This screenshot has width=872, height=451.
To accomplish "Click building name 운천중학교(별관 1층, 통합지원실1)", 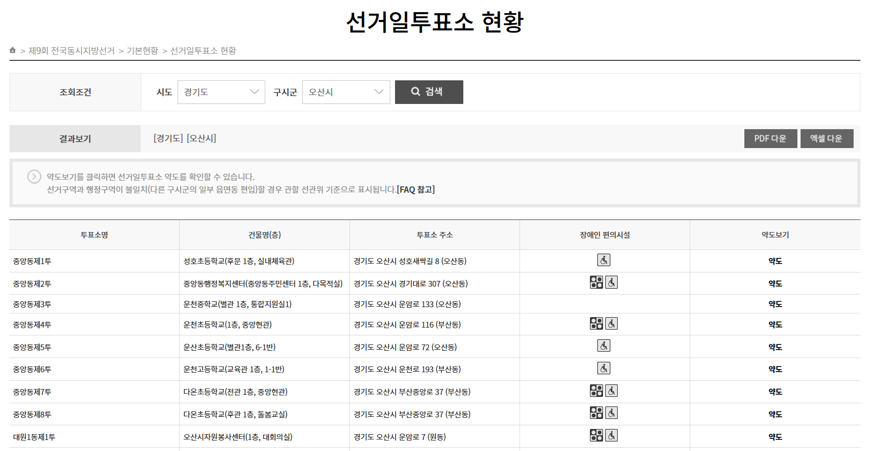I will [x=237, y=304].
